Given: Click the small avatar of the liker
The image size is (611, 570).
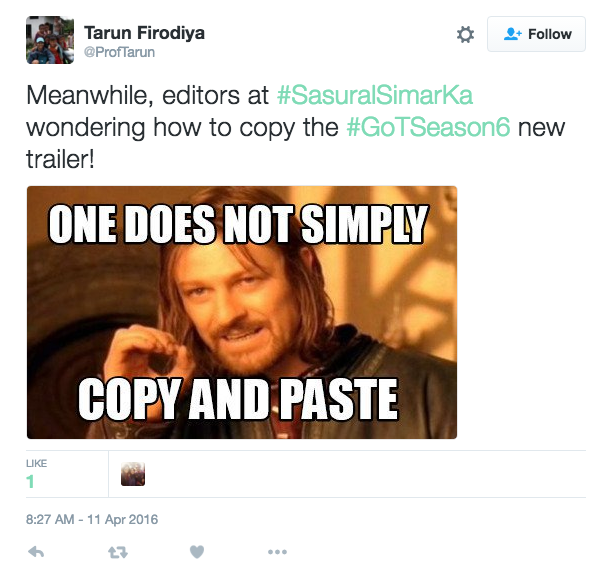Looking at the screenshot, I should coord(133,474).
